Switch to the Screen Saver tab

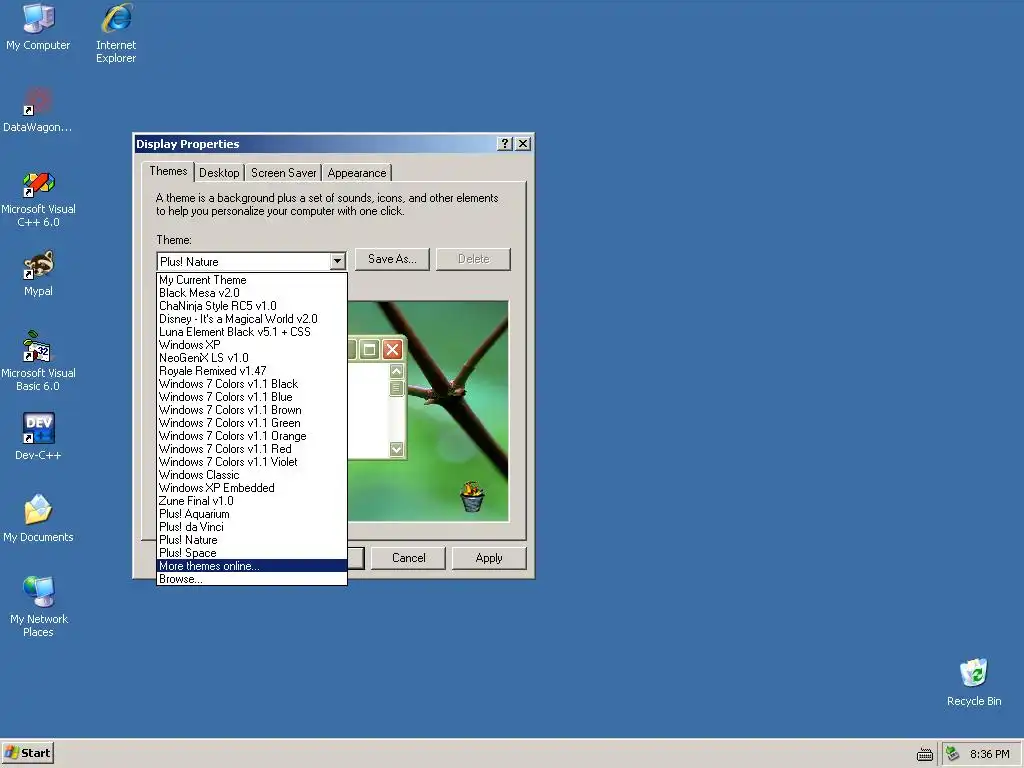coord(283,173)
